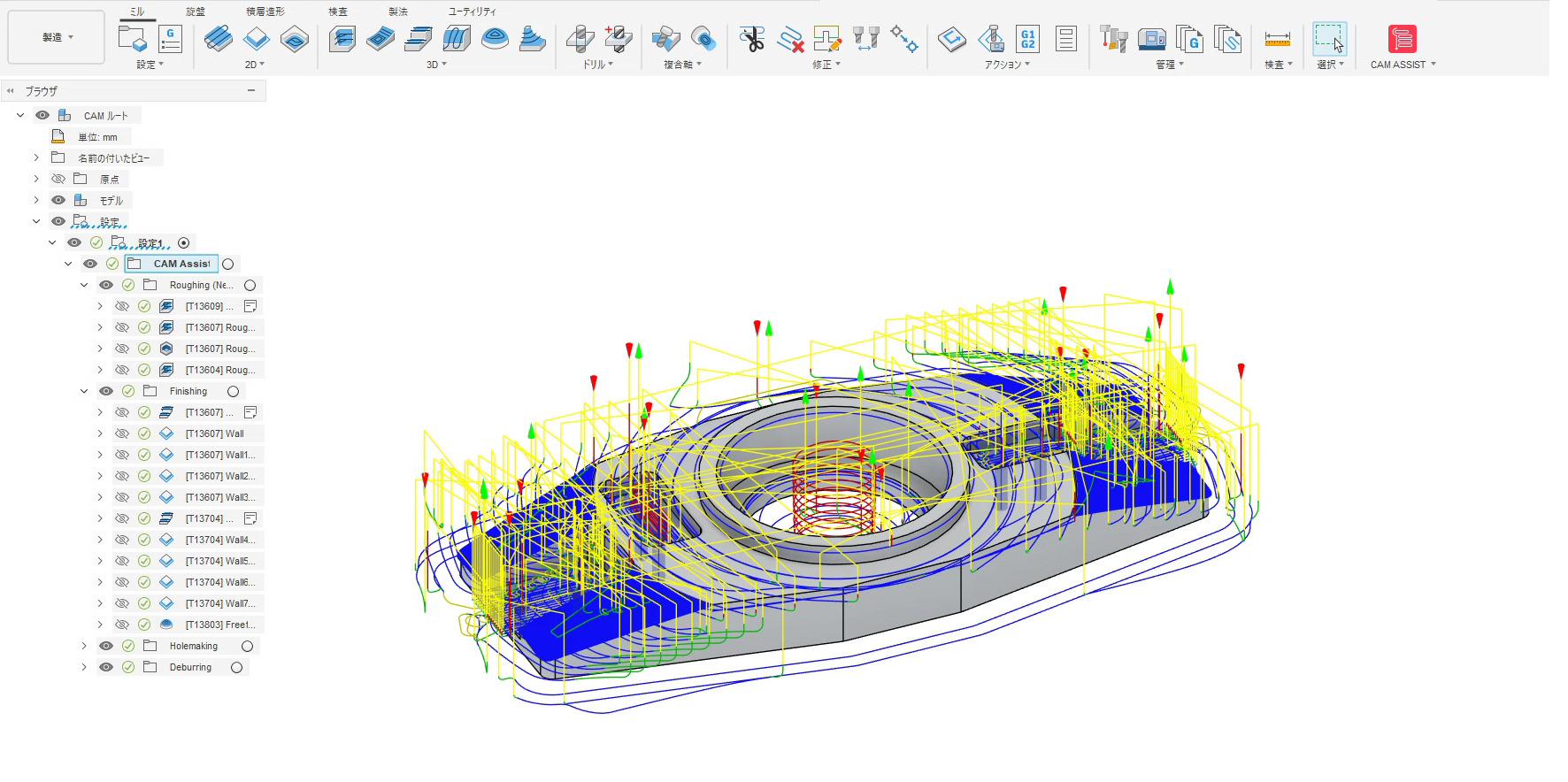Open the 3D menu dropdown label
Image resolution: width=1568 pixels, height=782 pixels.
coord(436,65)
